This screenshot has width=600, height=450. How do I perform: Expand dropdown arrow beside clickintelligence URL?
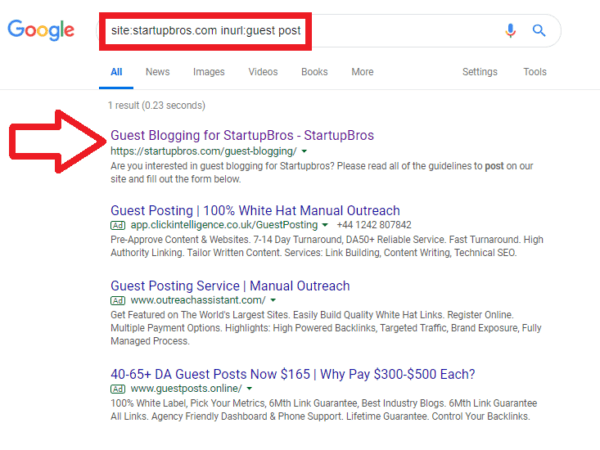(x=325, y=225)
